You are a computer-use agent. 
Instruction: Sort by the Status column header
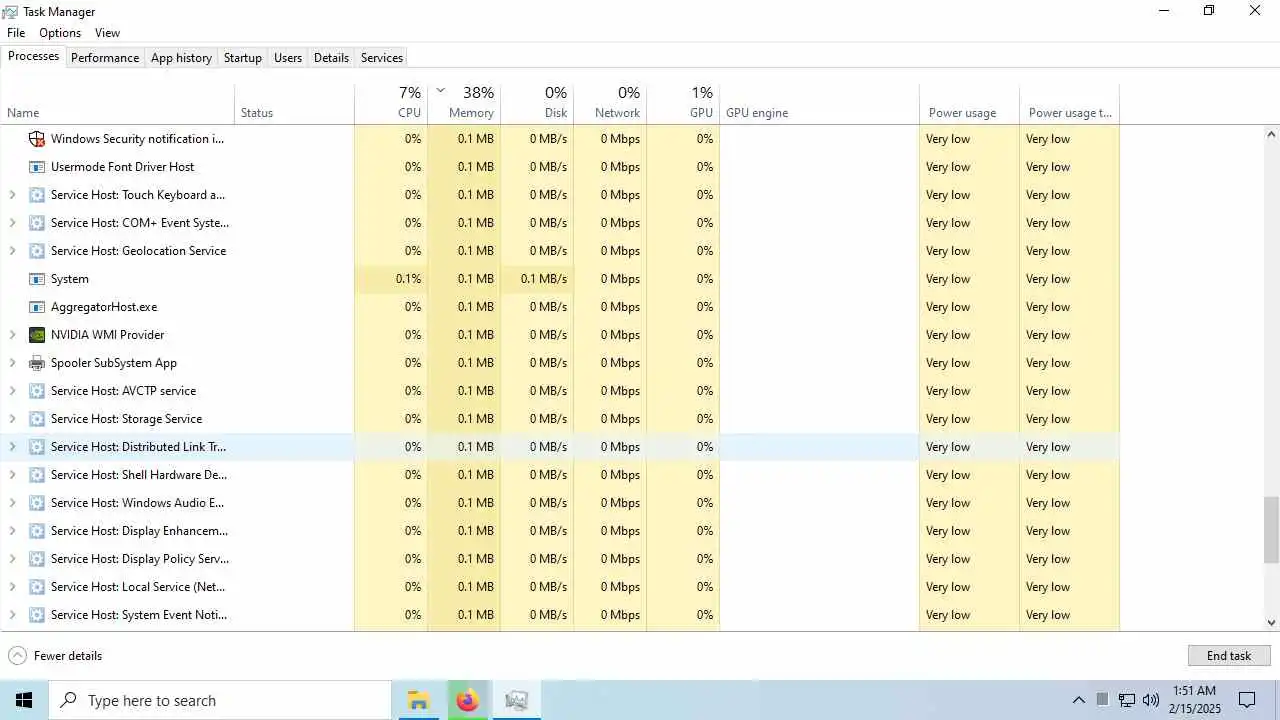295,103
